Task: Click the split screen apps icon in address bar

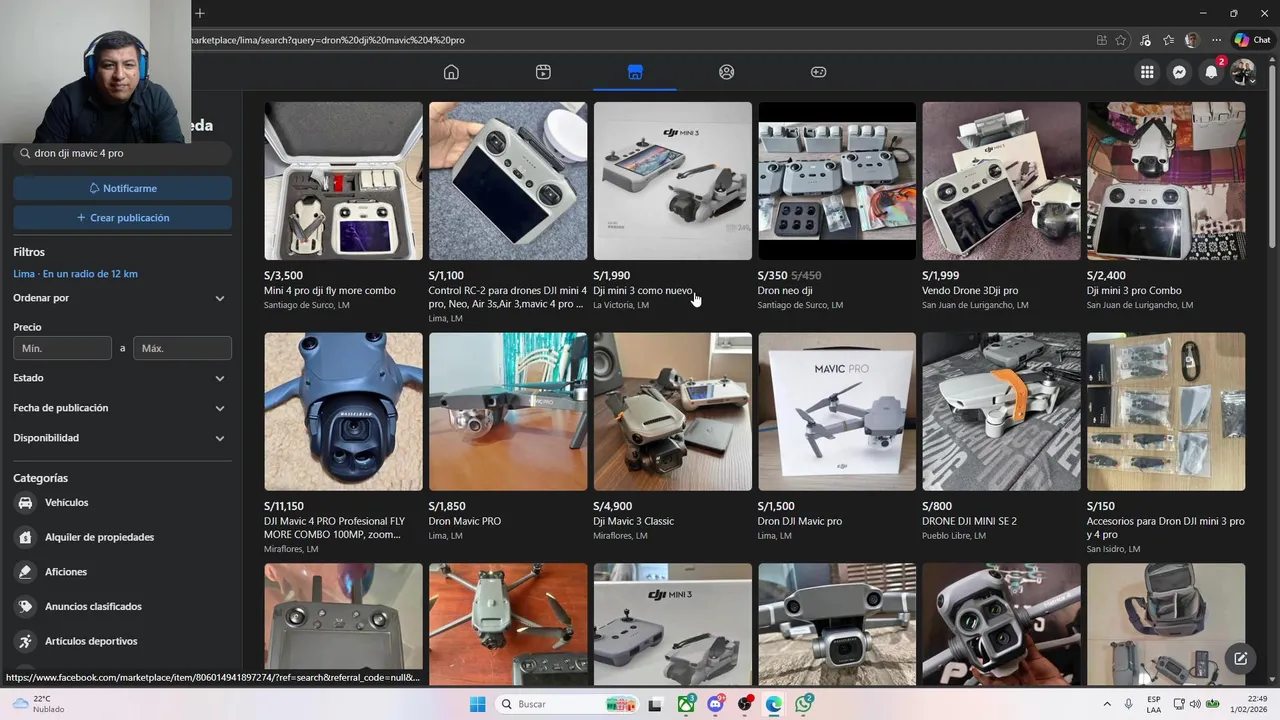Action: point(1102,40)
